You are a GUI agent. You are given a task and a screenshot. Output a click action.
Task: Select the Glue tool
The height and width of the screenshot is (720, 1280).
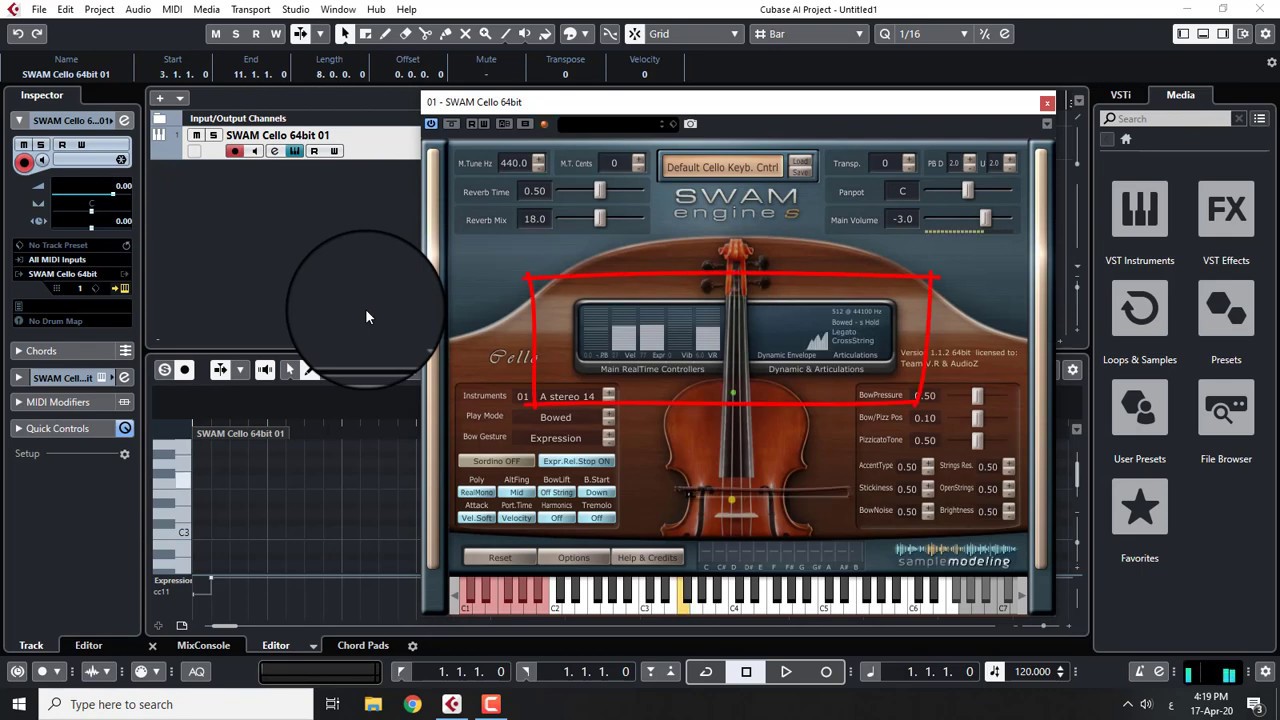[445, 34]
